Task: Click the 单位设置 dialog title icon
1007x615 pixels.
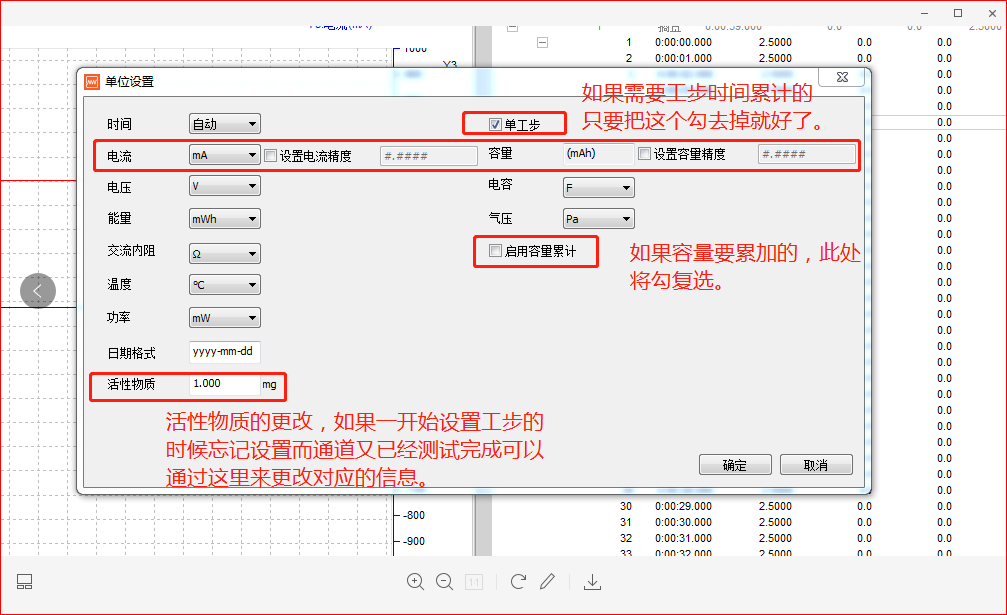Action: click(x=92, y=82)
